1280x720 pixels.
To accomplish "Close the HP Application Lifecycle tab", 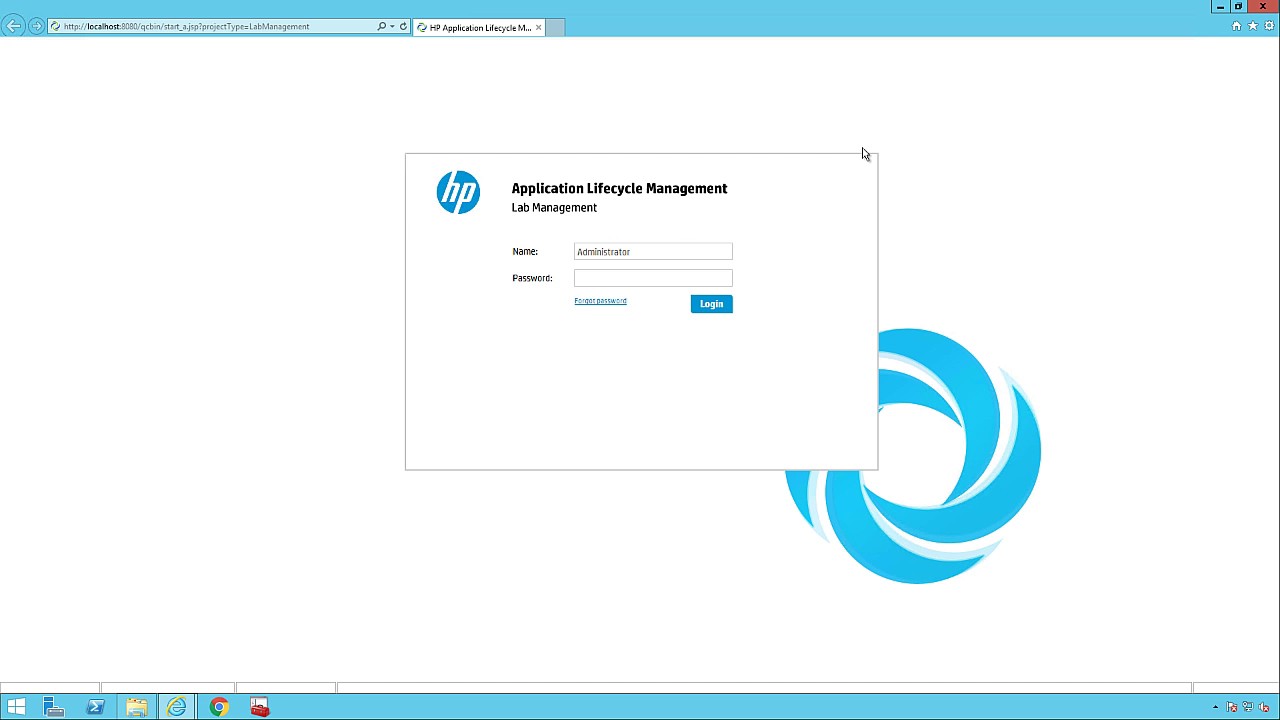I will [x=538, y=28].
